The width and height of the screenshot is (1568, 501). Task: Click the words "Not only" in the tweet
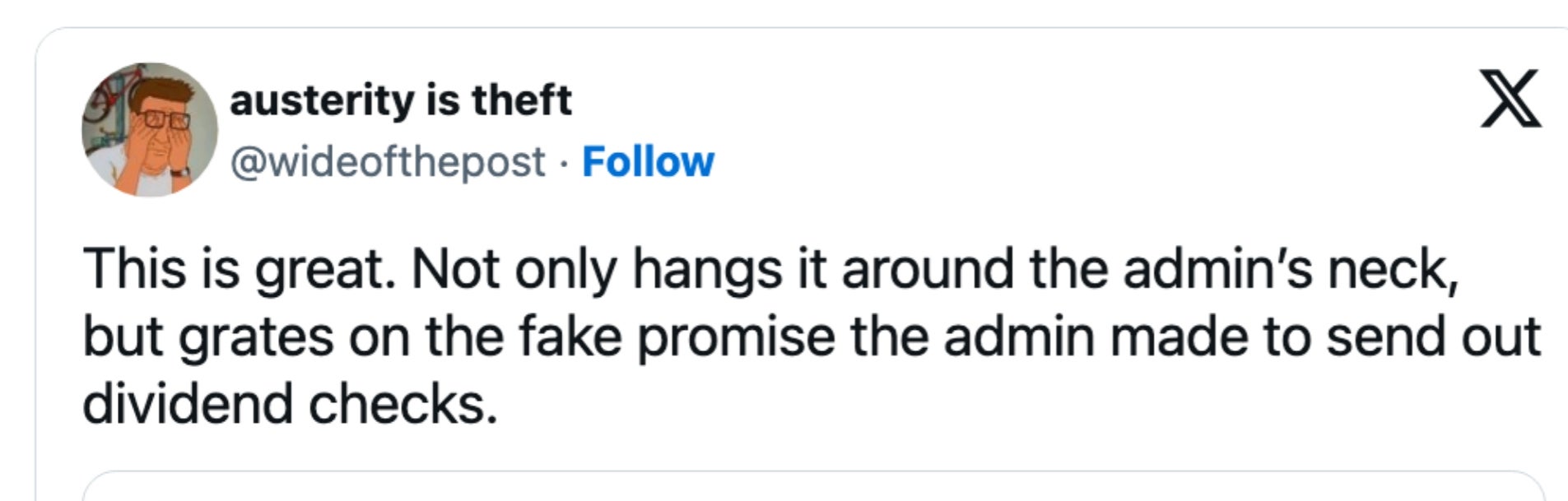[x=514, y=270]
